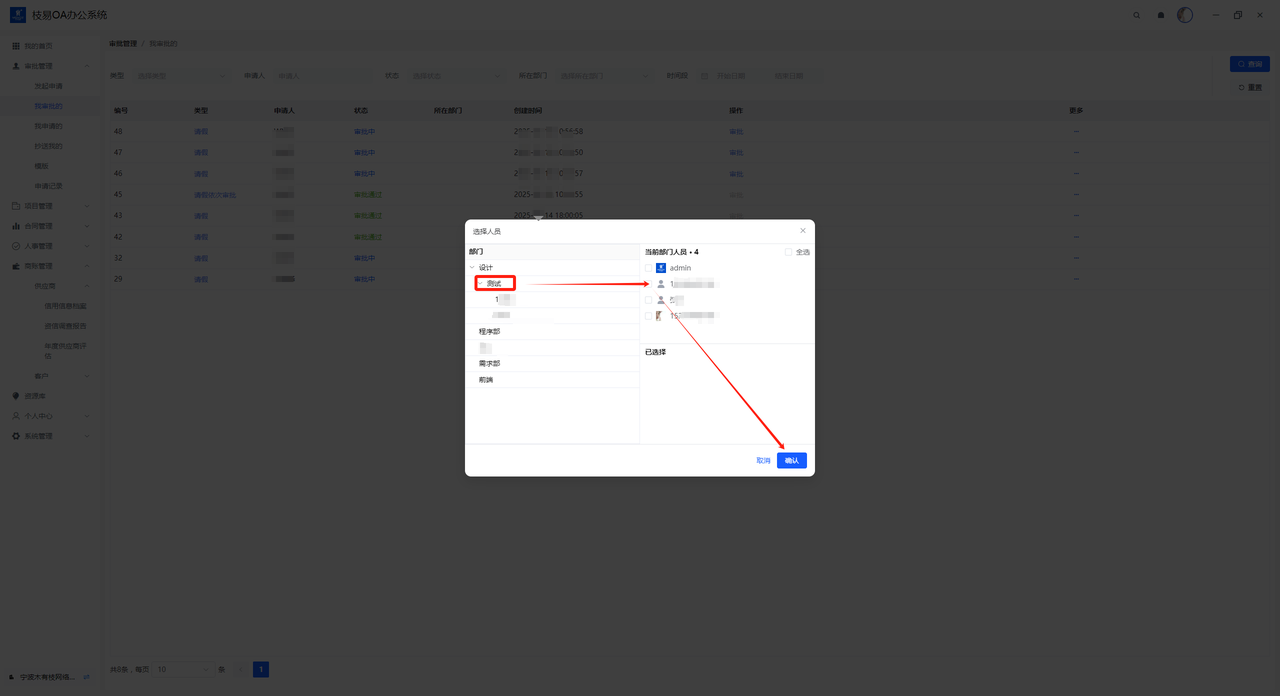Click the 资源库 icon in sidebar
This screenshot has height=696, width=1280.
[x=16, y=396]
